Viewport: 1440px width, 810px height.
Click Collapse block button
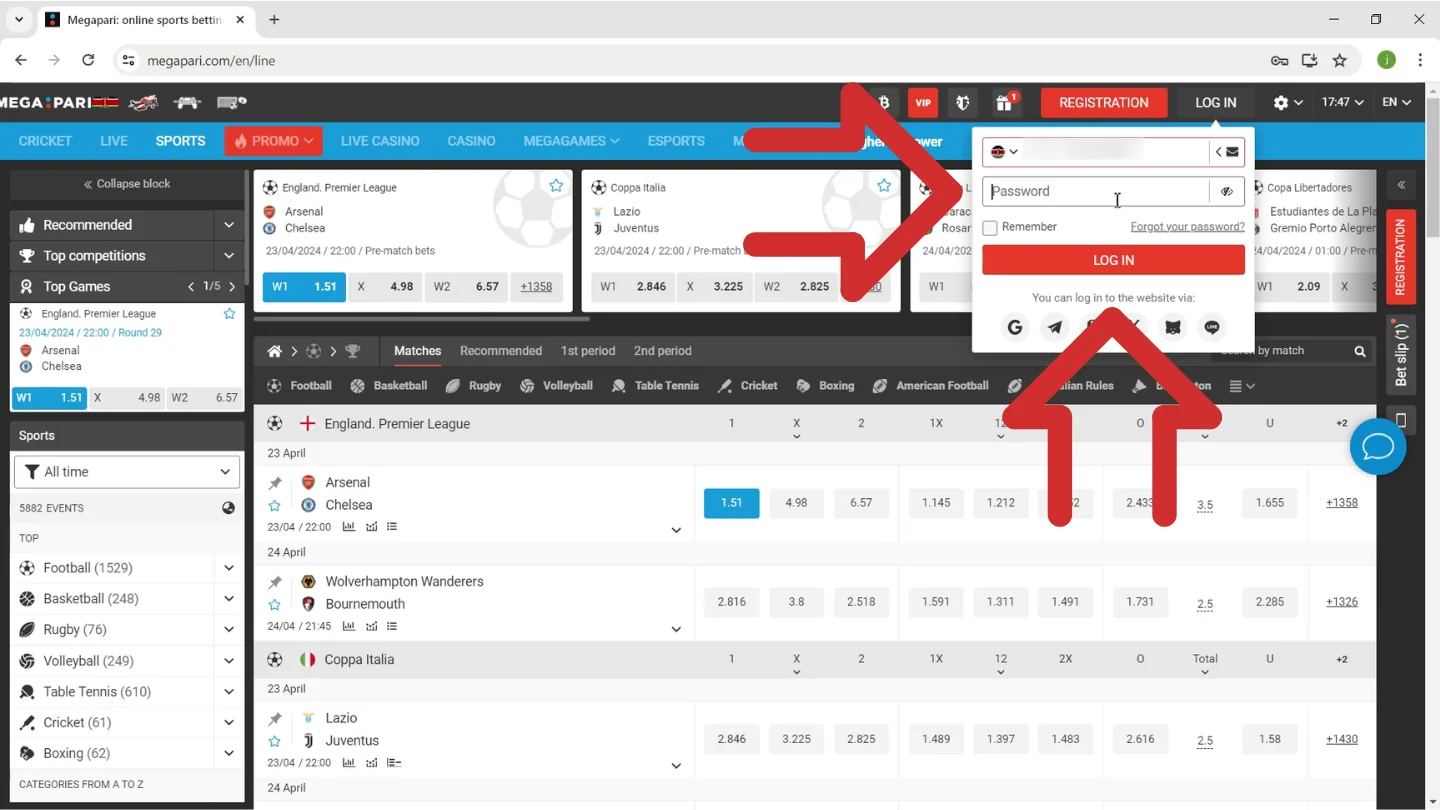tap(127, 184)
